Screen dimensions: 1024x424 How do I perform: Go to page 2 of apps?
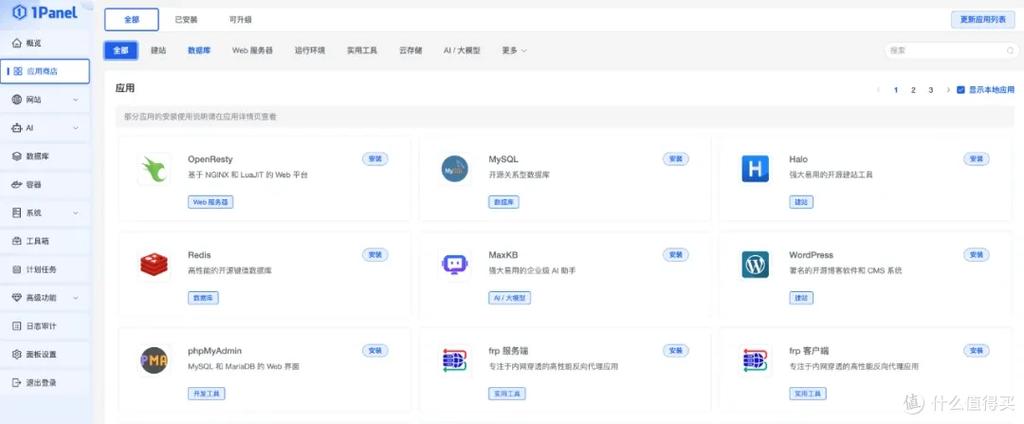point(913,90)
